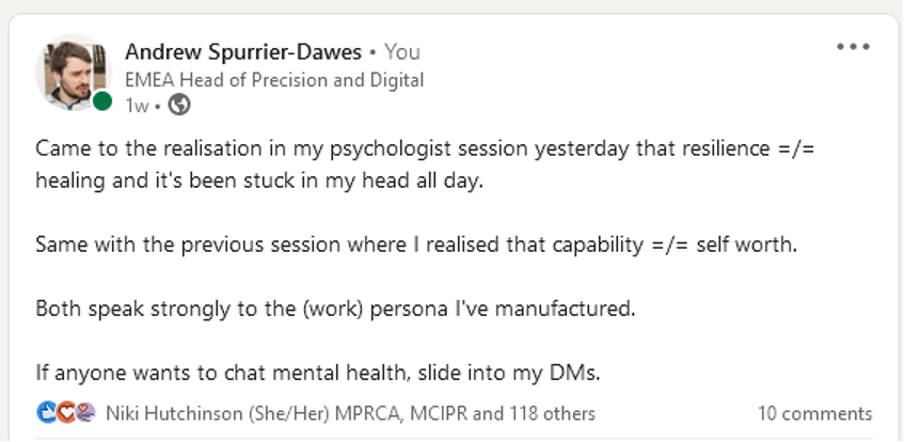Open Andrew Spurrier-Dawes profile name link

click(243, 52)
